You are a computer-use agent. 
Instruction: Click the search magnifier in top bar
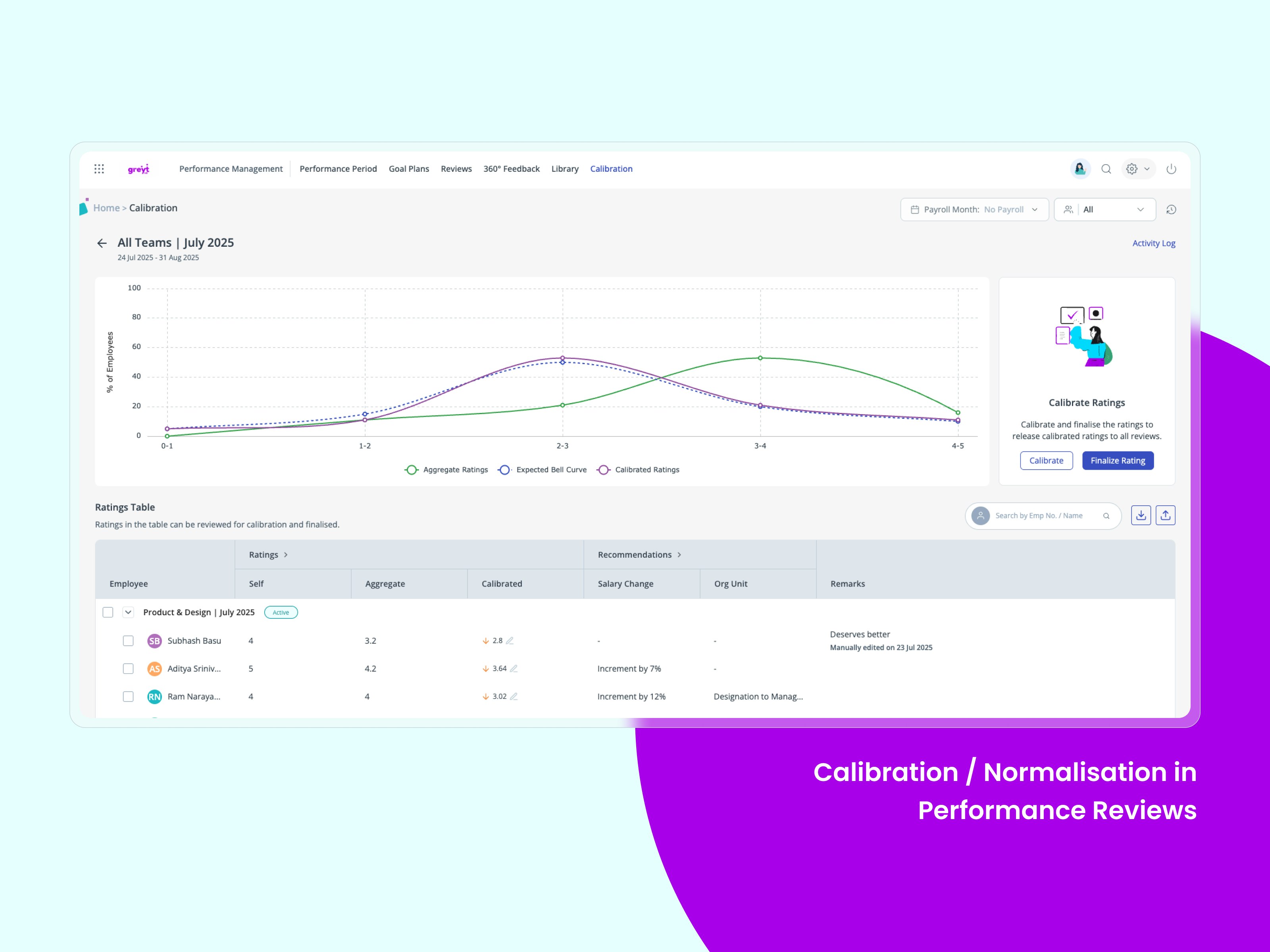[x=1106, y=169]
